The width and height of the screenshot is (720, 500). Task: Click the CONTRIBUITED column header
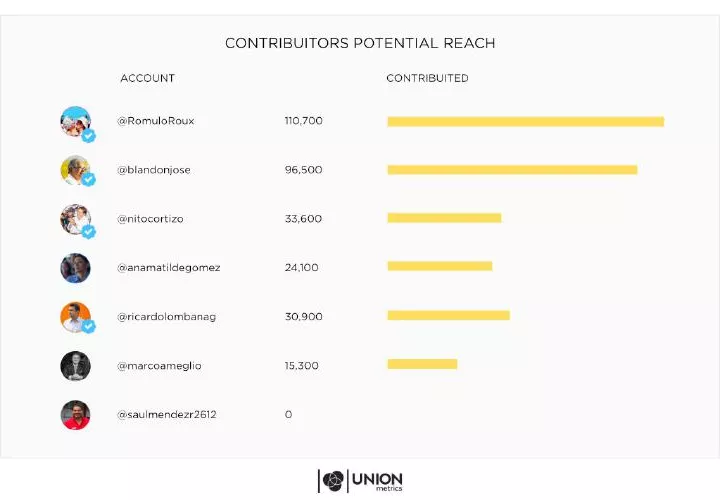(427, 78)
